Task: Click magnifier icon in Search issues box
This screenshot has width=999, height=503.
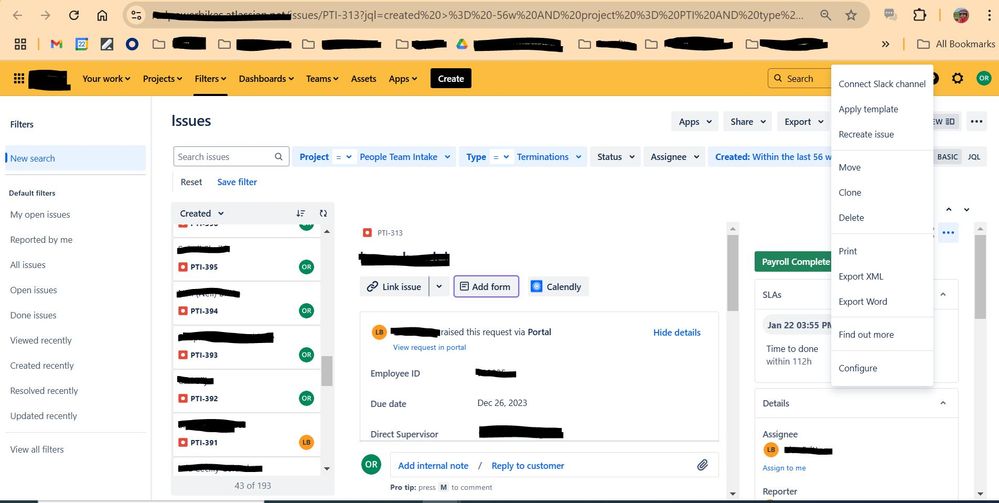Action: (x=278, y=157)
